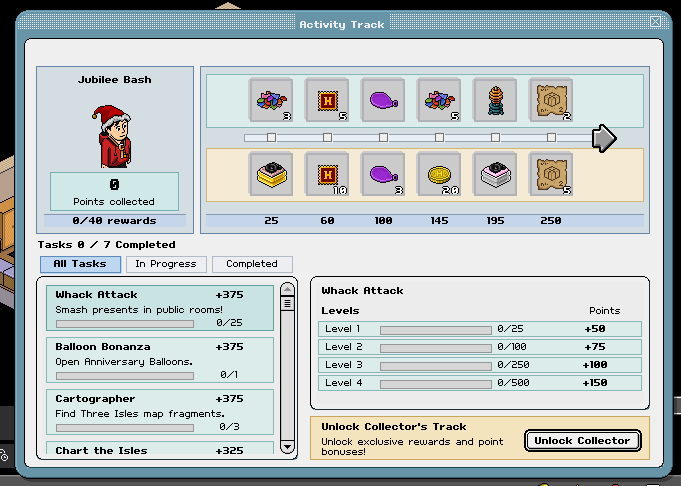
Task: Select the pink white cake reward
Action: coord(495,174)
